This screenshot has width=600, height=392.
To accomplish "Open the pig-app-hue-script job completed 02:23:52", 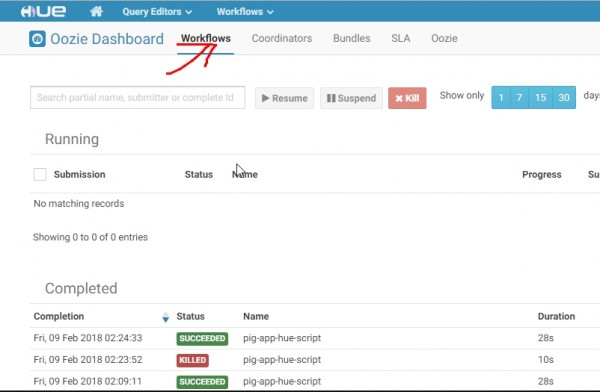I will tap(282, 360).
